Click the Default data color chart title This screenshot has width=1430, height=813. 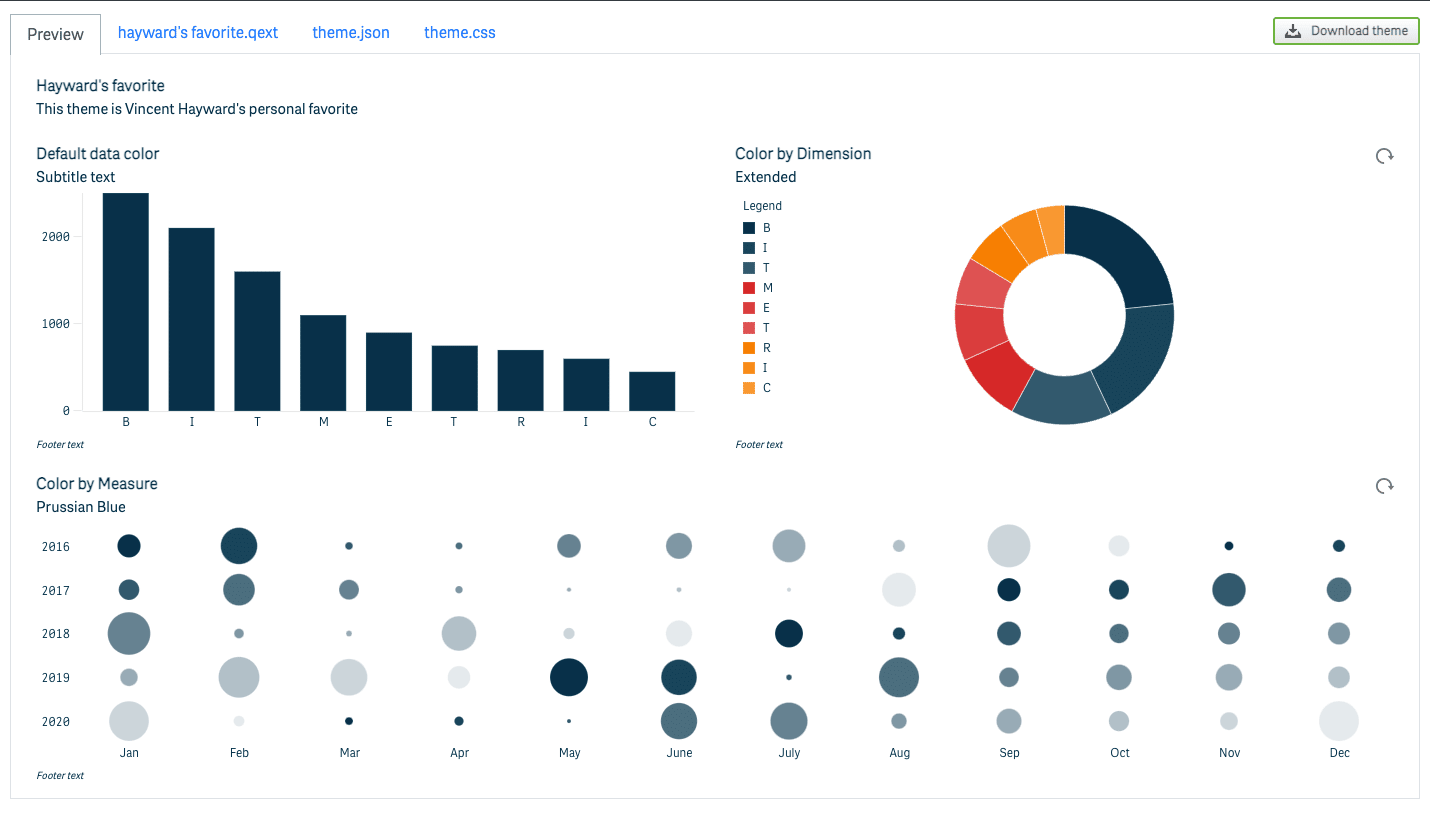click(98, 154)
